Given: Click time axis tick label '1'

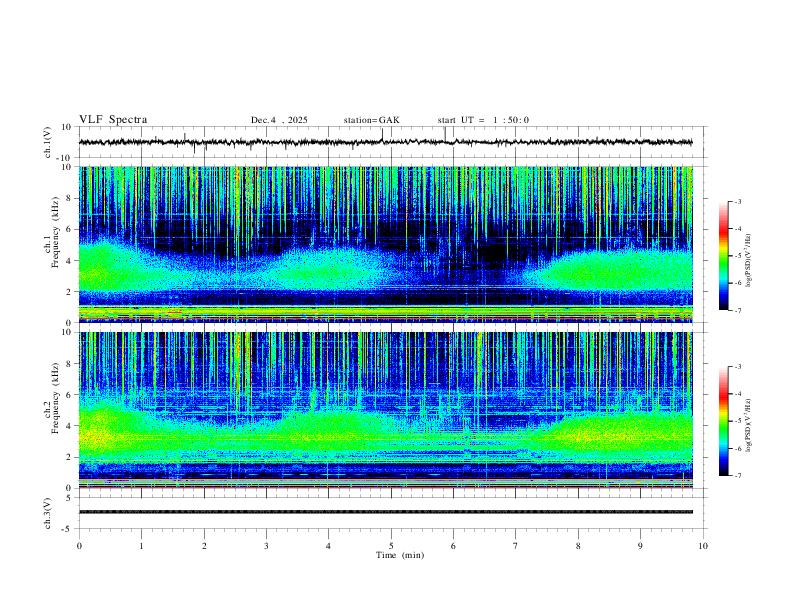Looking at the screenshot, I should (x=141, y=546).
